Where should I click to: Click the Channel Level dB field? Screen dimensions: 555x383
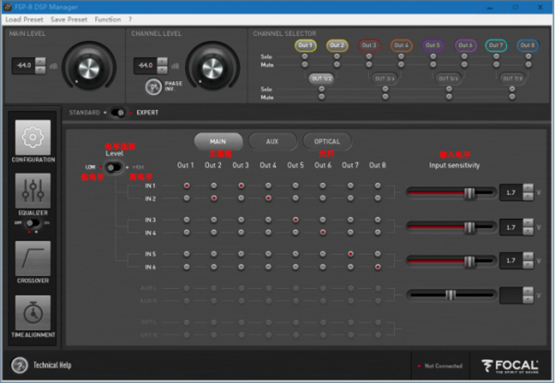tap(145, 65)
